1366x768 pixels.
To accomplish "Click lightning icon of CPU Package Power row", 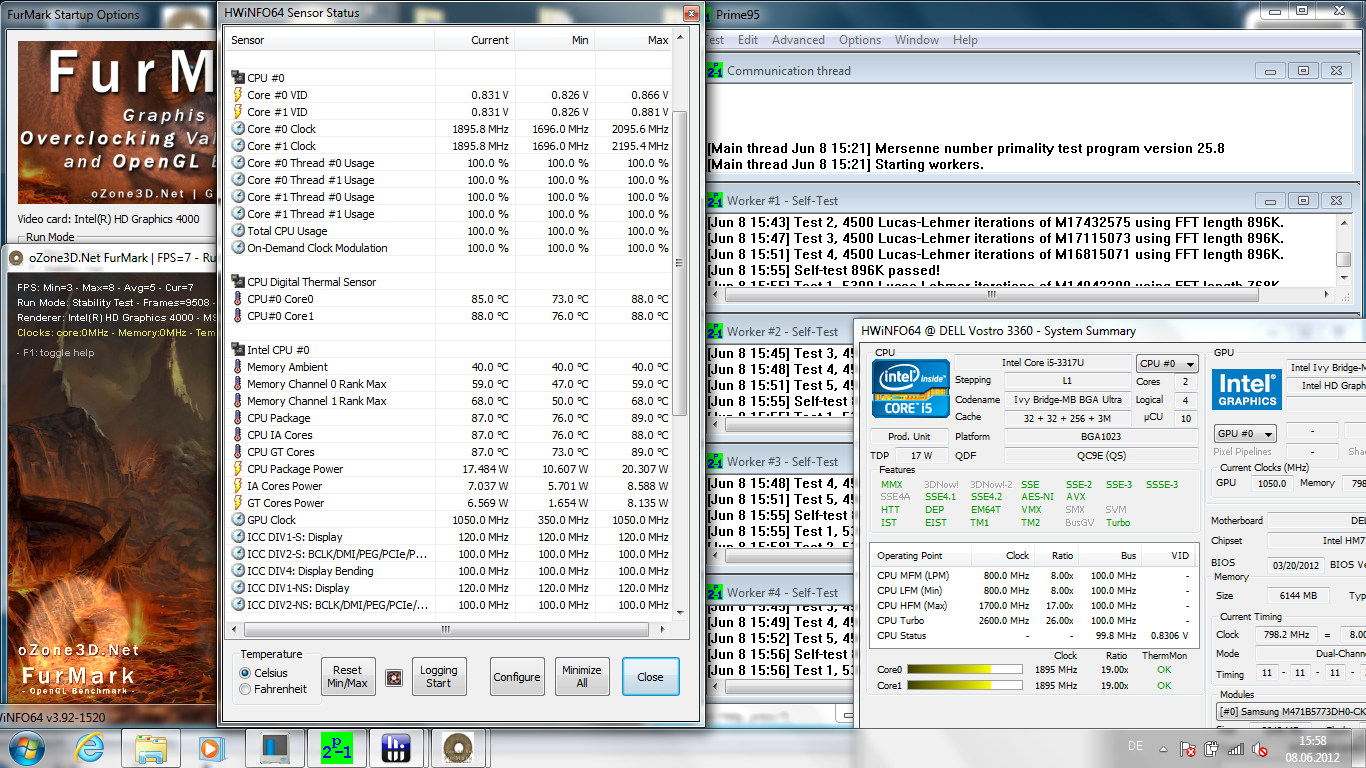I will tap(238, 469).
